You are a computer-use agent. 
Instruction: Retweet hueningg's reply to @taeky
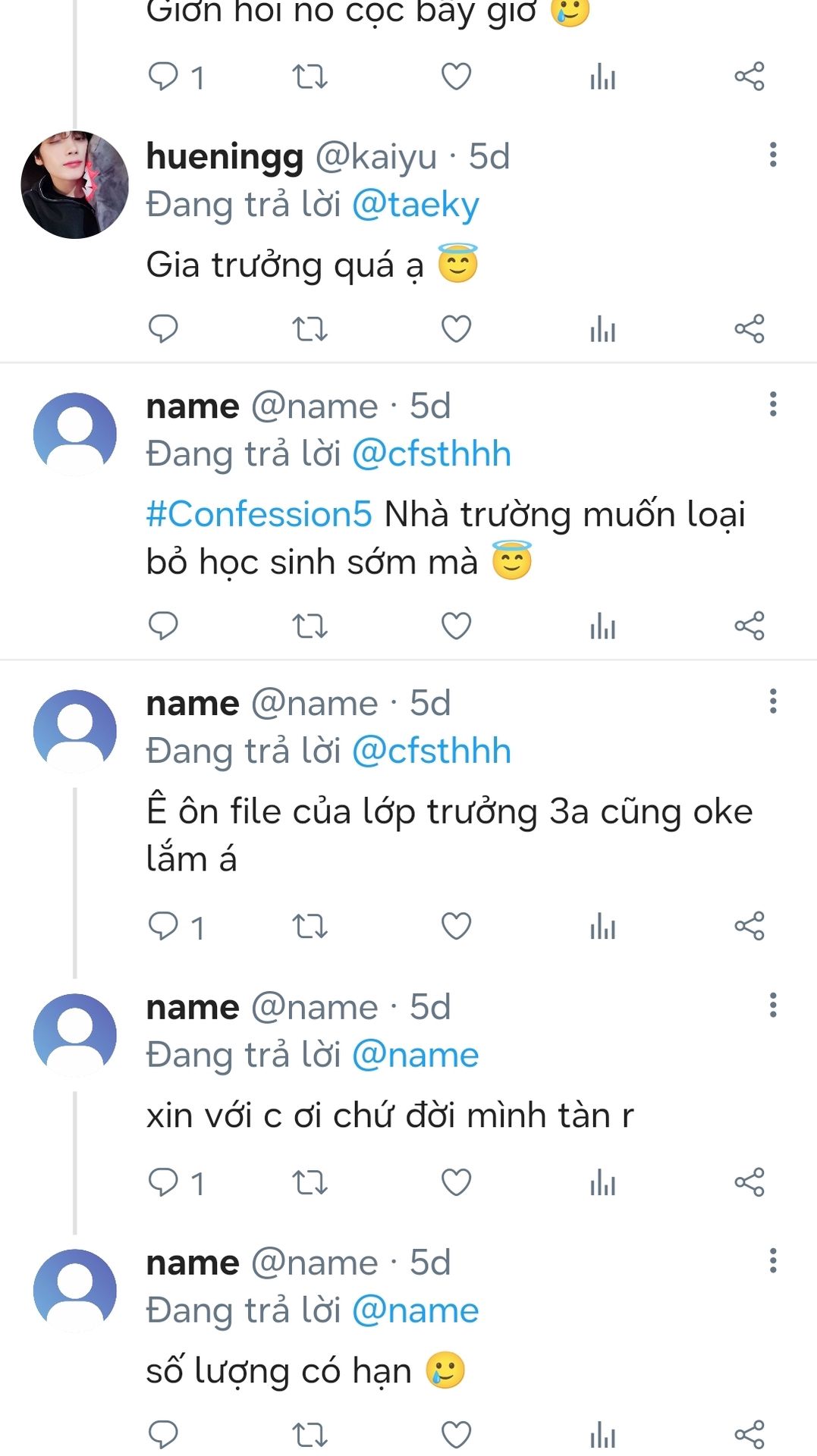310,328
